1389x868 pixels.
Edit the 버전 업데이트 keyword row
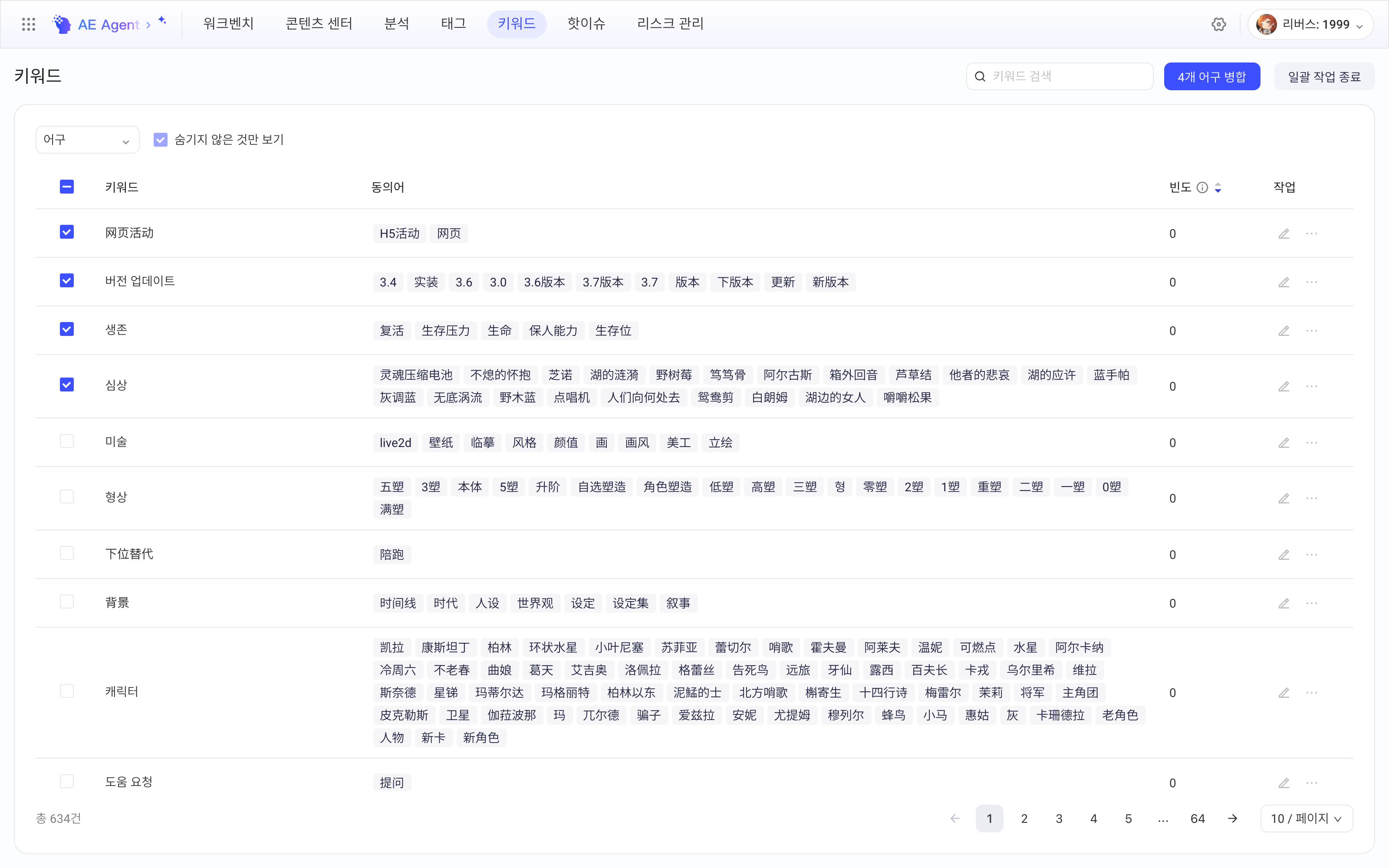[x=1284, y=283]
